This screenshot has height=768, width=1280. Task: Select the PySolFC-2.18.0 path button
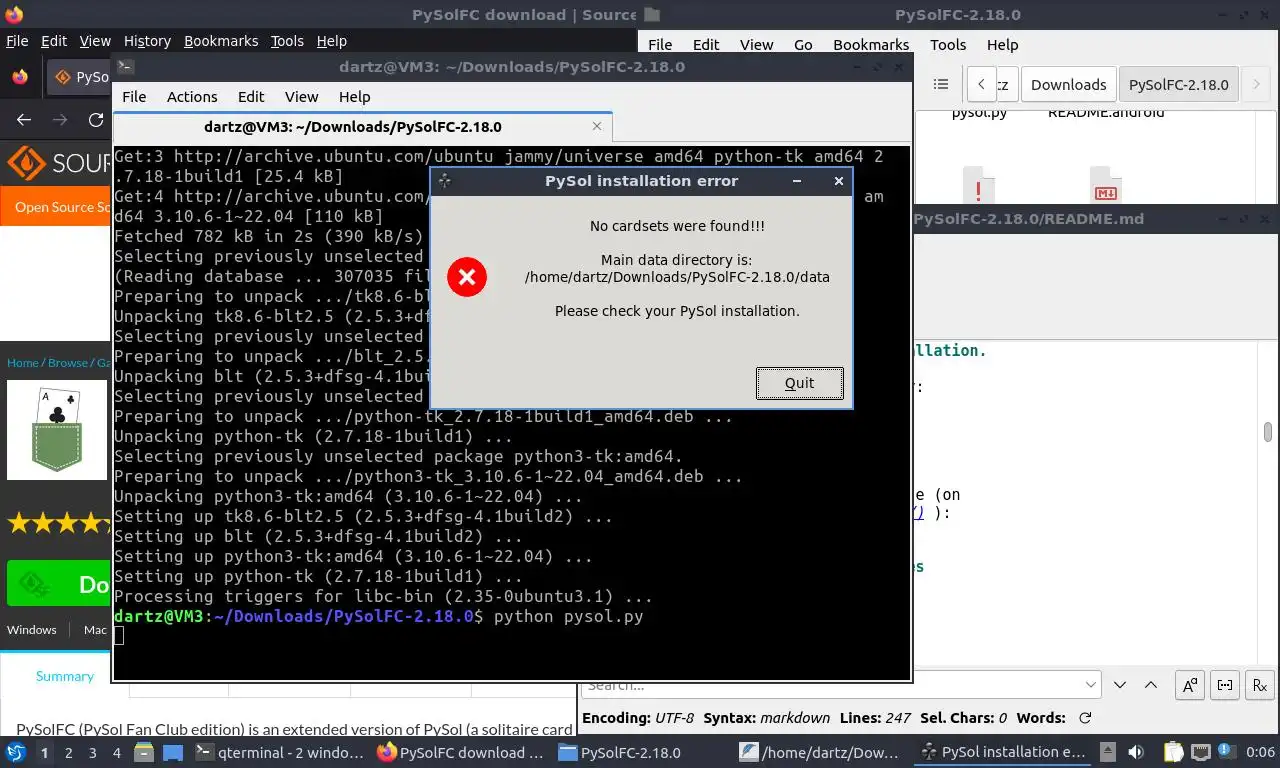pos(1178,85)
